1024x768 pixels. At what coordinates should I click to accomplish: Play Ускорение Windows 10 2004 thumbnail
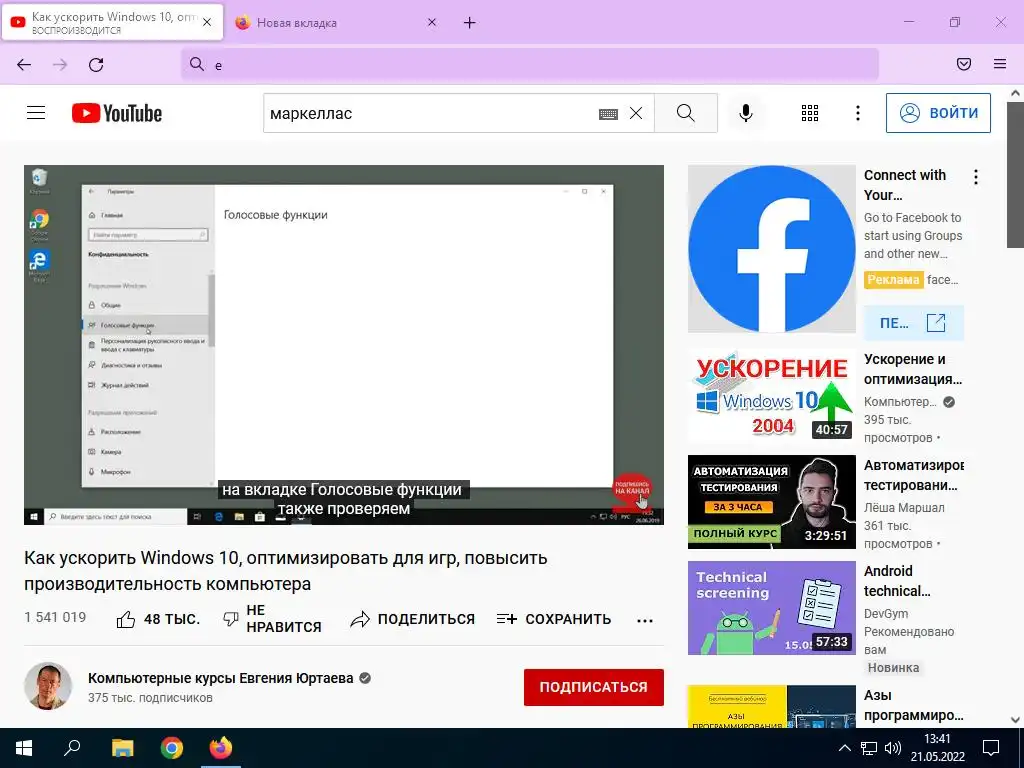771,396
